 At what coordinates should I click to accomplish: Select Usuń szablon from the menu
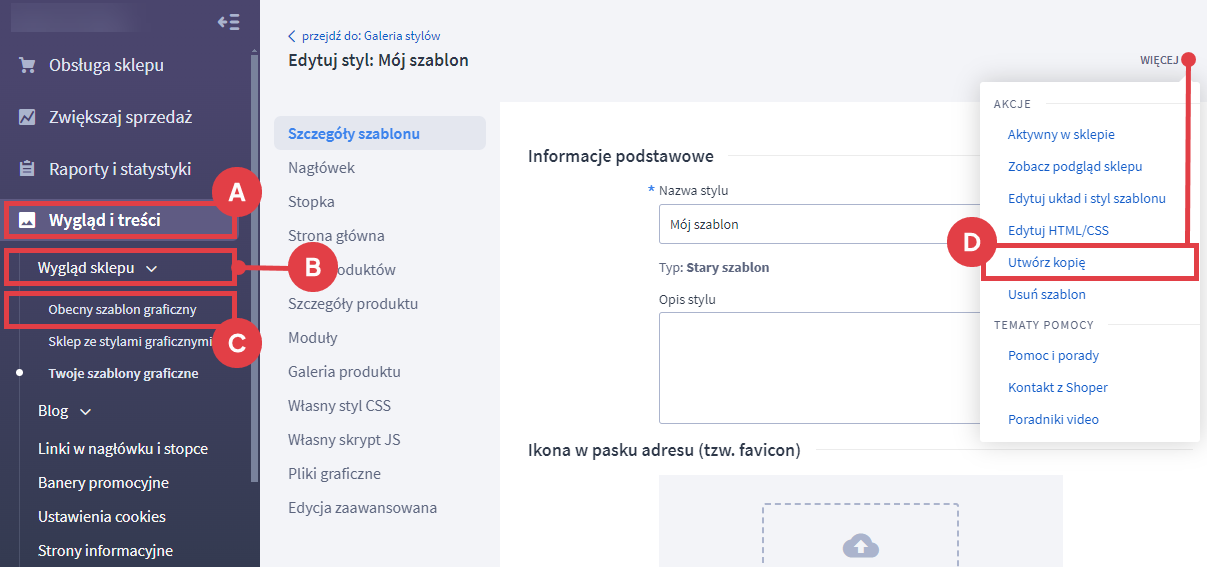1046,295
